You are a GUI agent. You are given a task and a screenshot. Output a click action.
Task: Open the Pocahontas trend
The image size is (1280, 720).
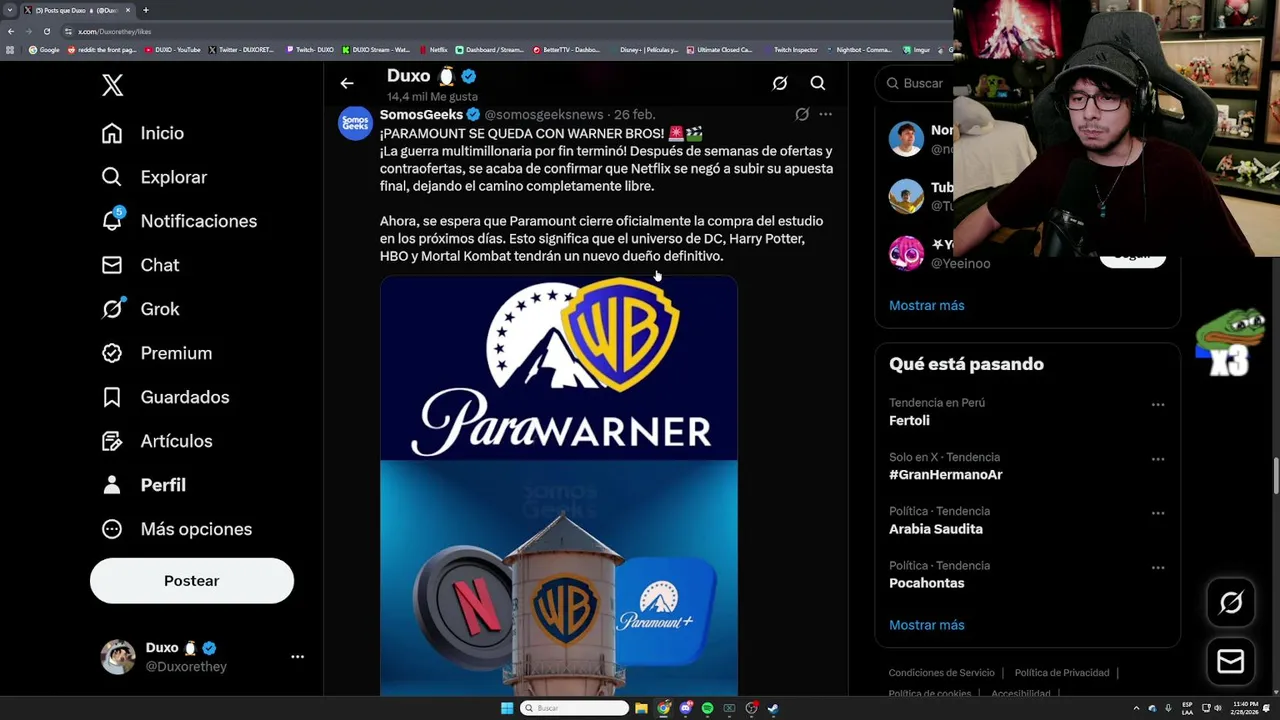coord(927,583)
